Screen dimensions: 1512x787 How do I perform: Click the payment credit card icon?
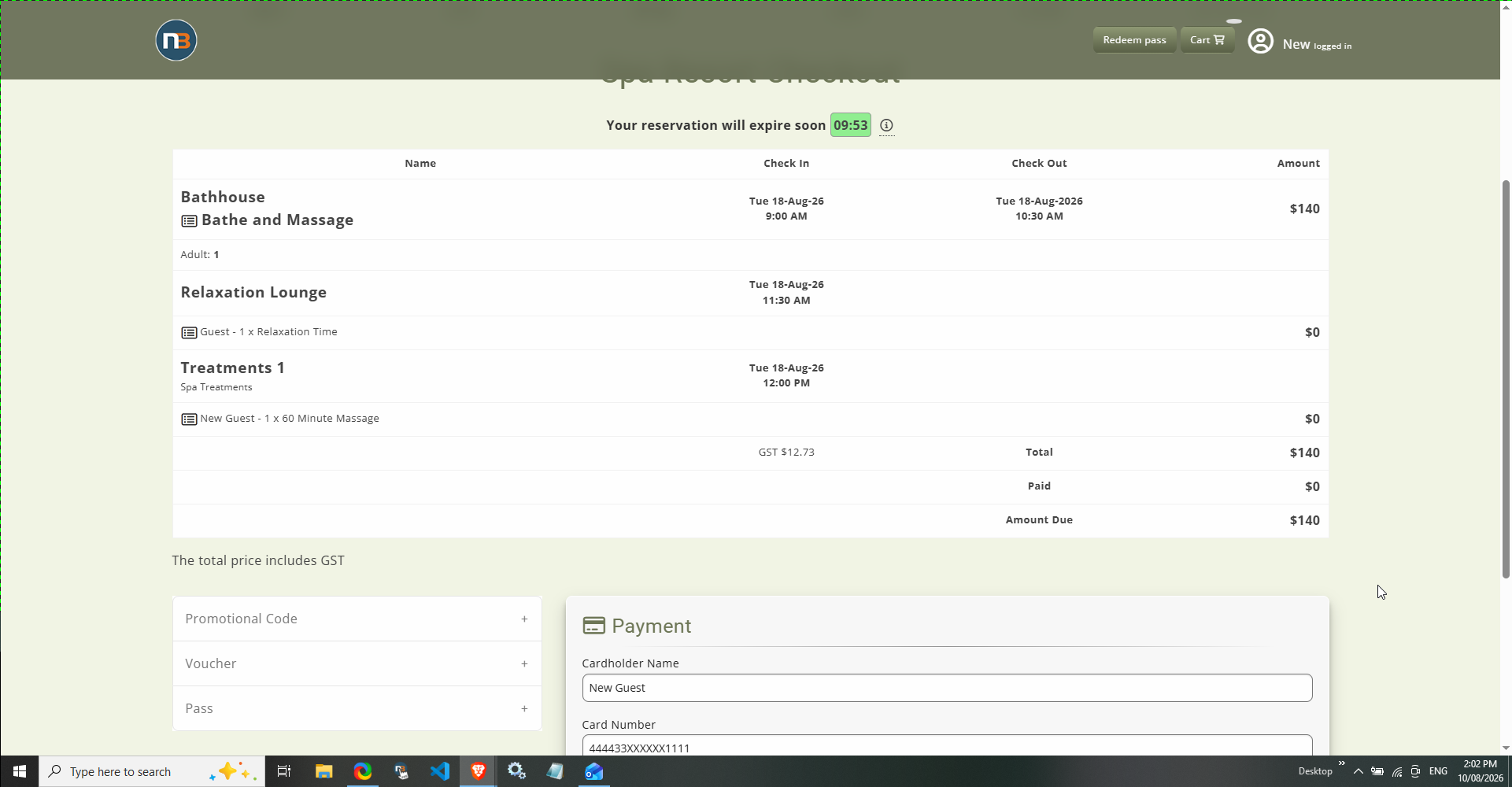coord(593,626)
